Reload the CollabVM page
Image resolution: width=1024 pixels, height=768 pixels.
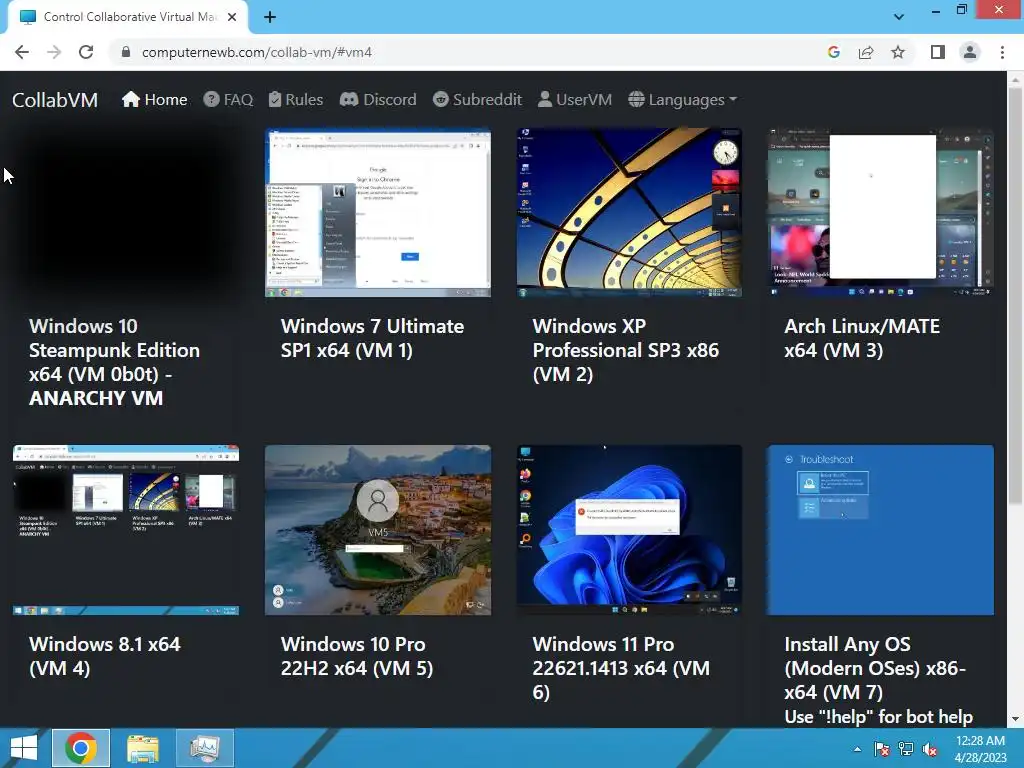tap(86, 52)
